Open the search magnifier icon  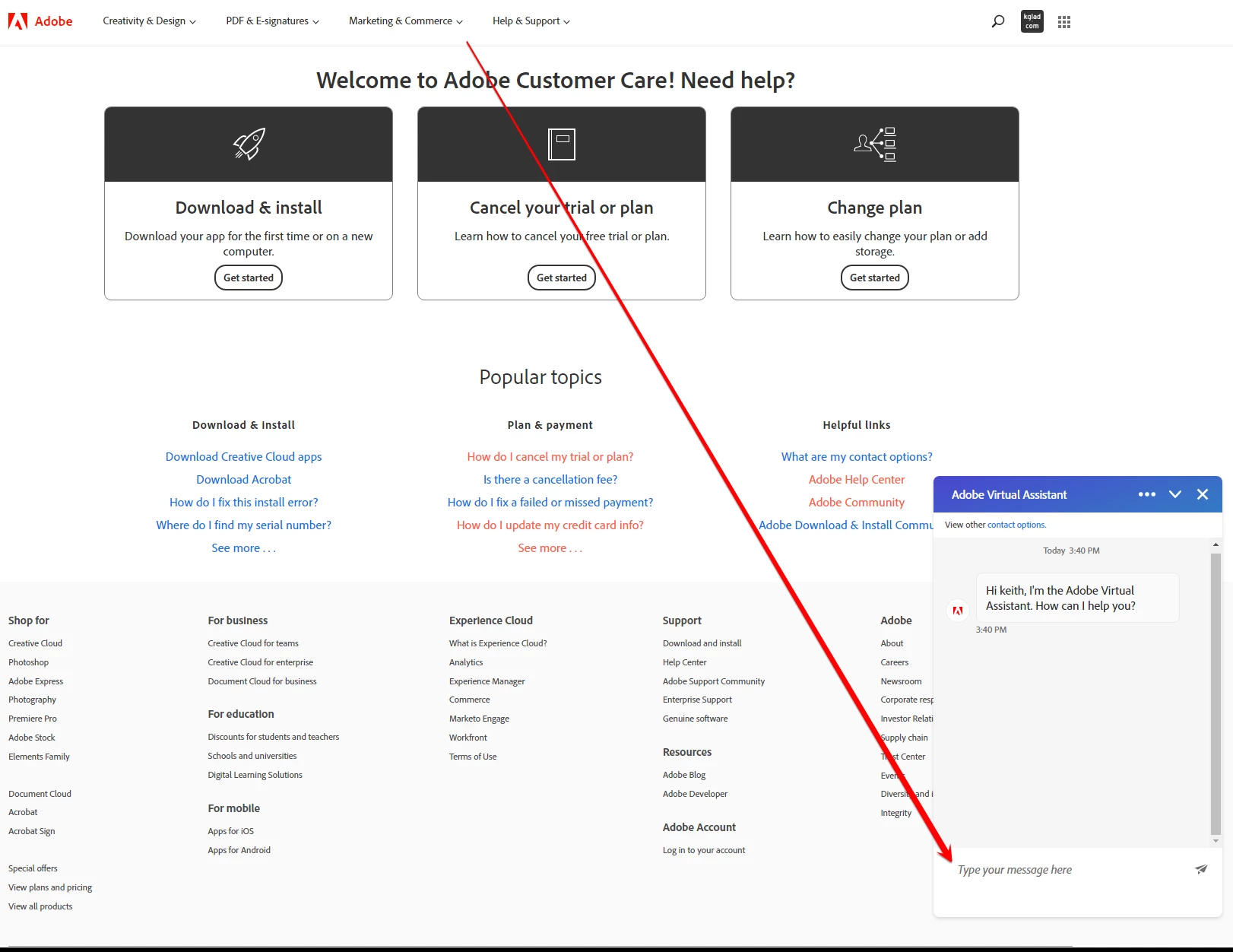coord(998,21)
